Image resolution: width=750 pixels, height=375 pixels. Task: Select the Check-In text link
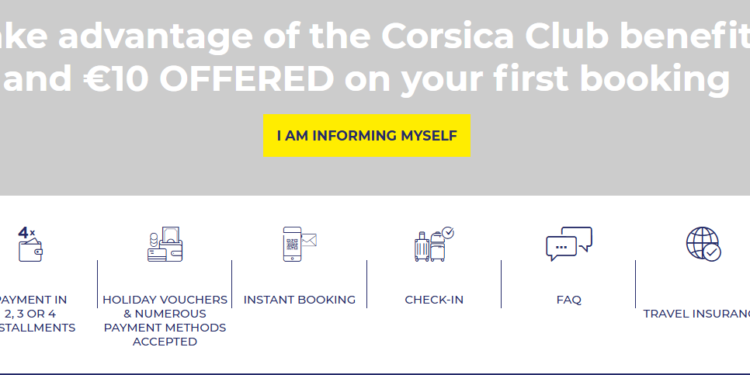coord(434,300)
